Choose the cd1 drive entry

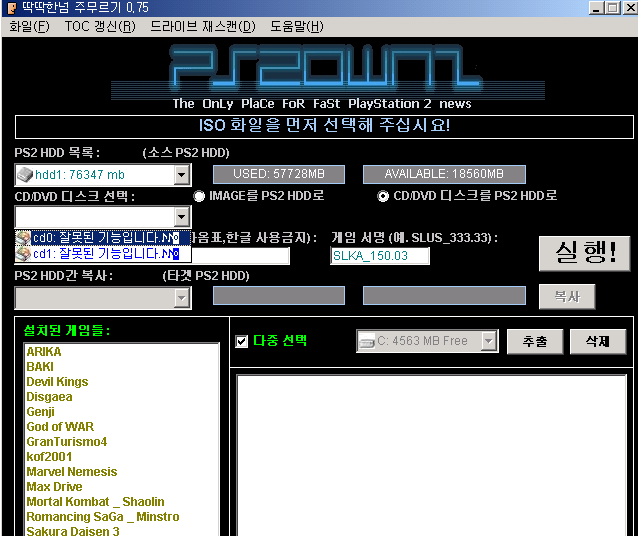point(103,254)
